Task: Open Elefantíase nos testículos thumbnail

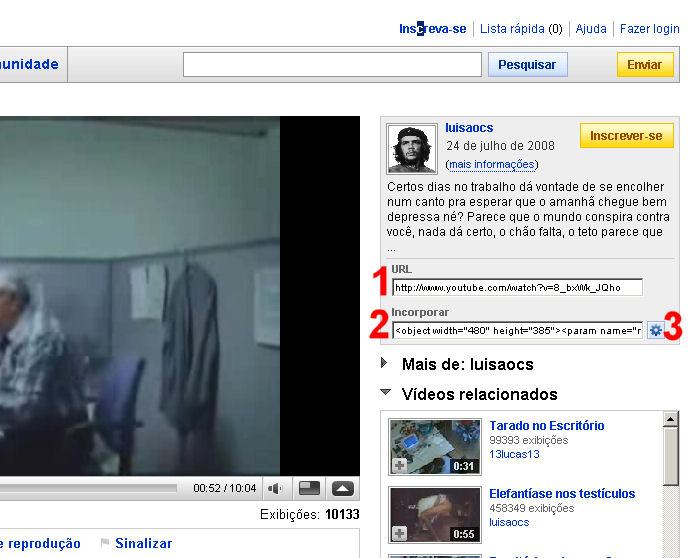Action: coord(435,515)
